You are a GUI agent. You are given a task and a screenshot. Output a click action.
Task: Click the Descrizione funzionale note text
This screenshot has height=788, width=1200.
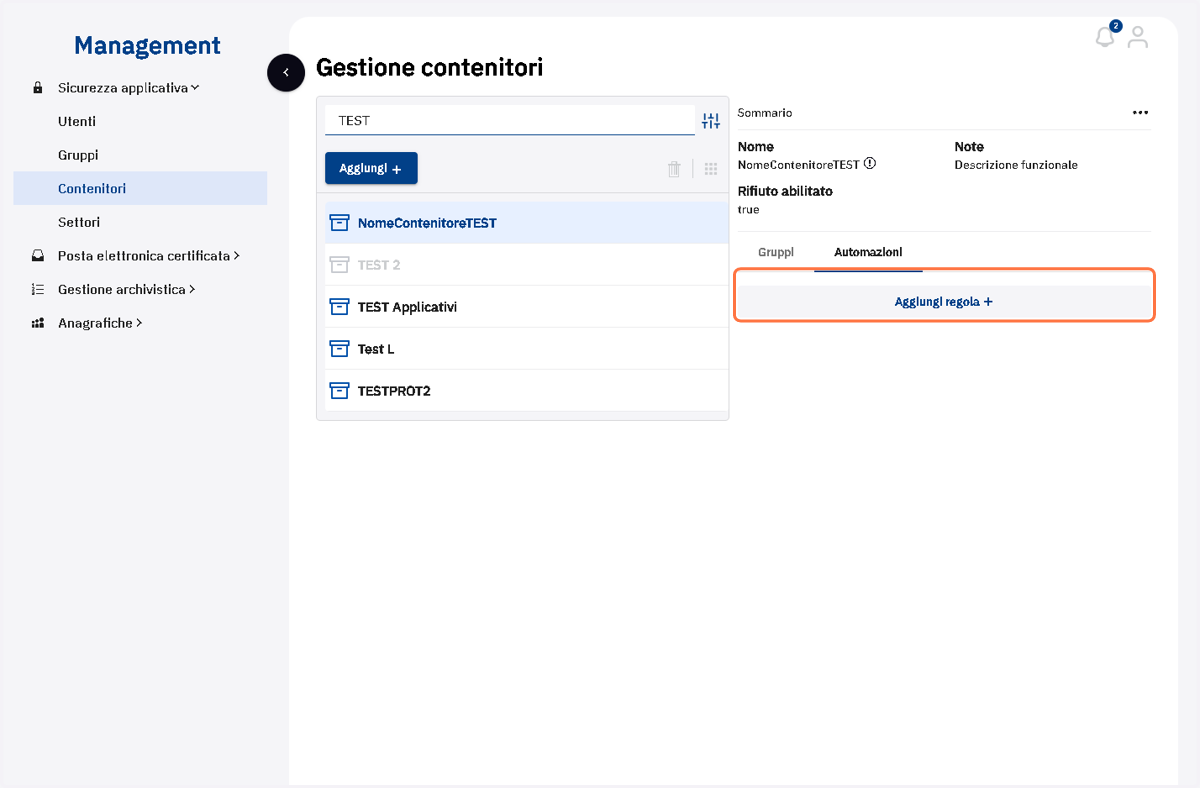[x=1016, y=165]
